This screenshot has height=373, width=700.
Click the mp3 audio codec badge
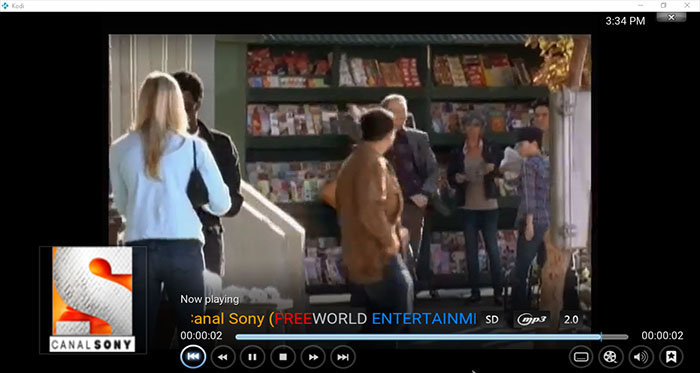pos(531,319)
